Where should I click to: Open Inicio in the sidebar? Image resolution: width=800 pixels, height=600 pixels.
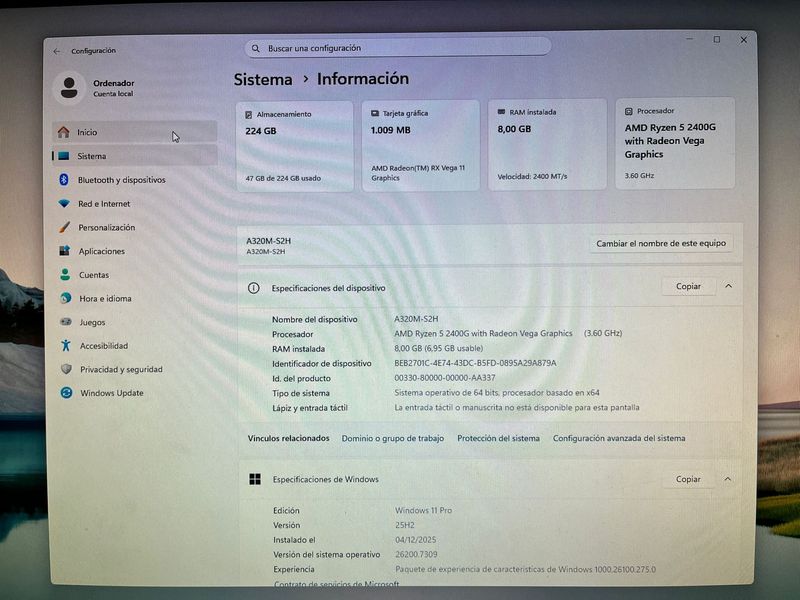tap(135, 132)
